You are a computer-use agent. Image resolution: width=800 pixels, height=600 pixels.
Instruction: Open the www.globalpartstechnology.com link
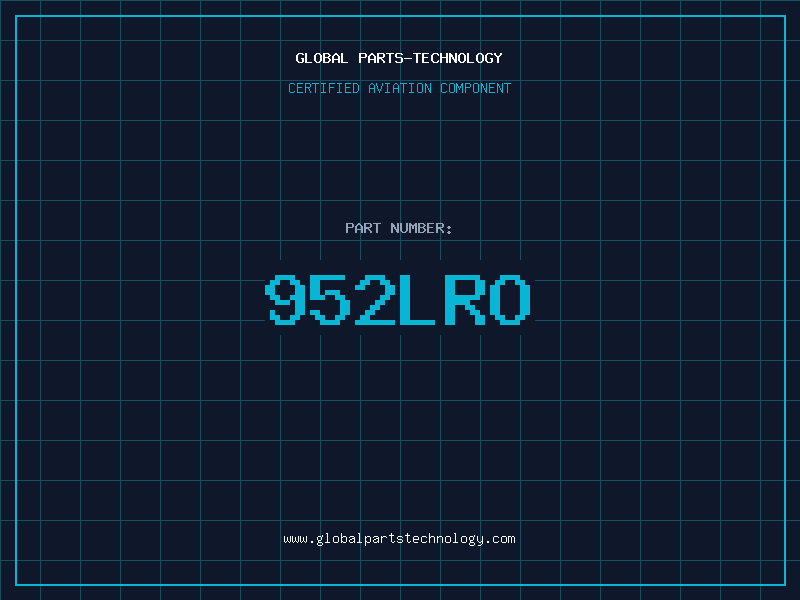pyautogui.click(x=399, y=539)
